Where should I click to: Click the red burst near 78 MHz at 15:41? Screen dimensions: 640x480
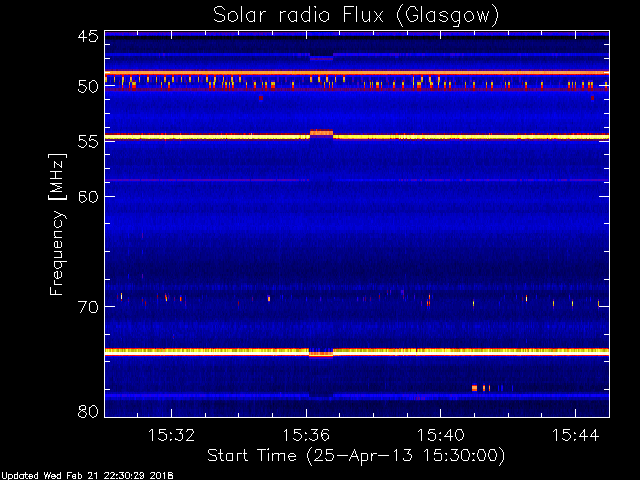coord(474,388)
